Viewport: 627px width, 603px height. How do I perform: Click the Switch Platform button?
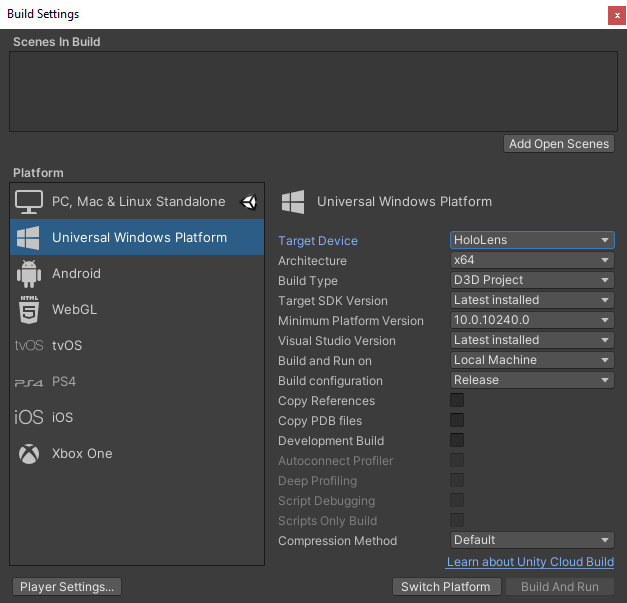(446, 587)
